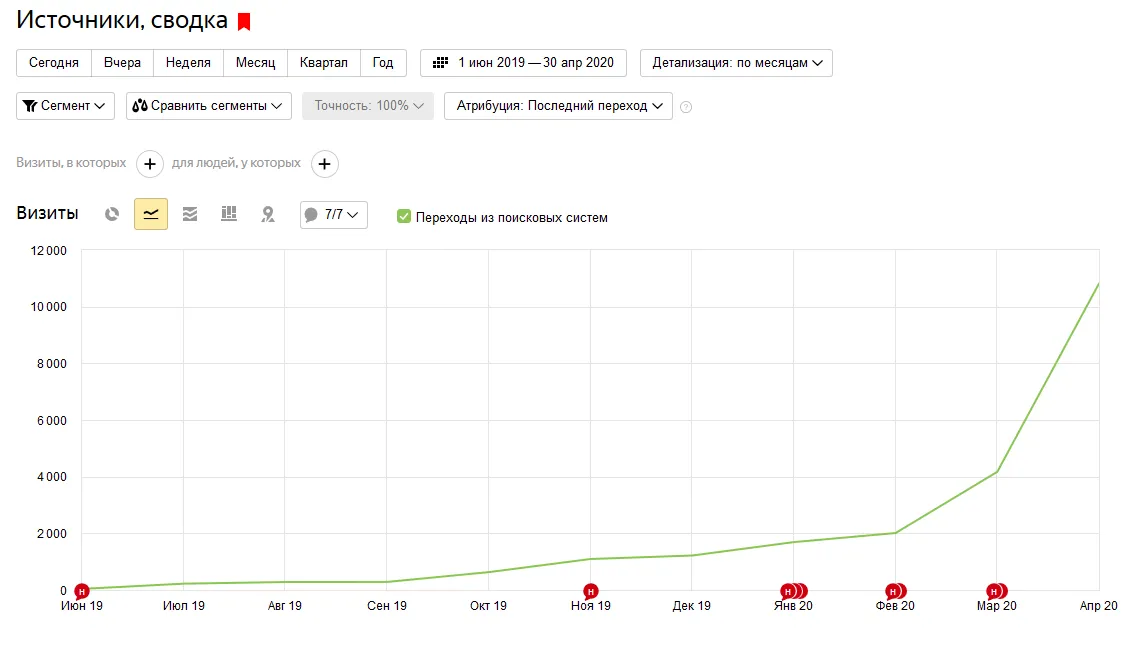Switch to the Неделя period tab
The height and width of the screenshot is (656, 1126).
[188, 62]
